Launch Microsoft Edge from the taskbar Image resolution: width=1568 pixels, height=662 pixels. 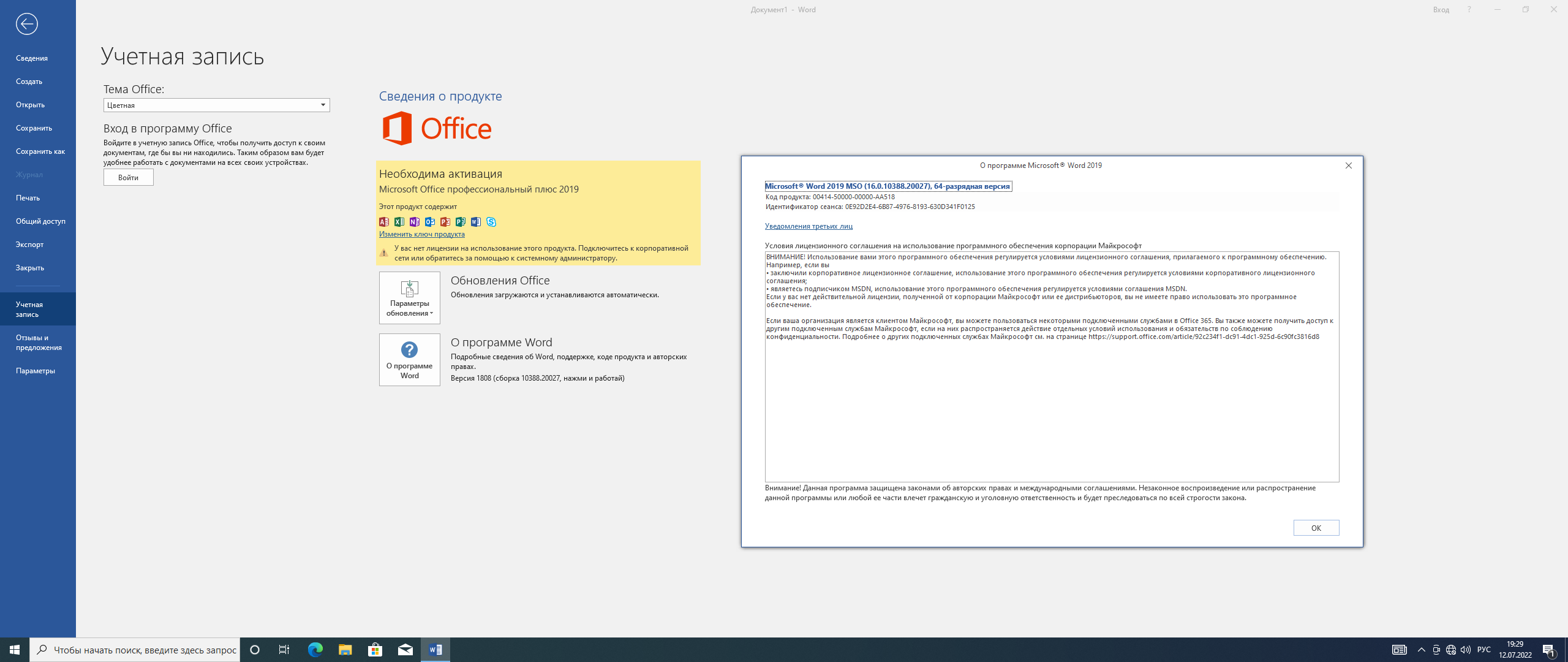[315, 650]
